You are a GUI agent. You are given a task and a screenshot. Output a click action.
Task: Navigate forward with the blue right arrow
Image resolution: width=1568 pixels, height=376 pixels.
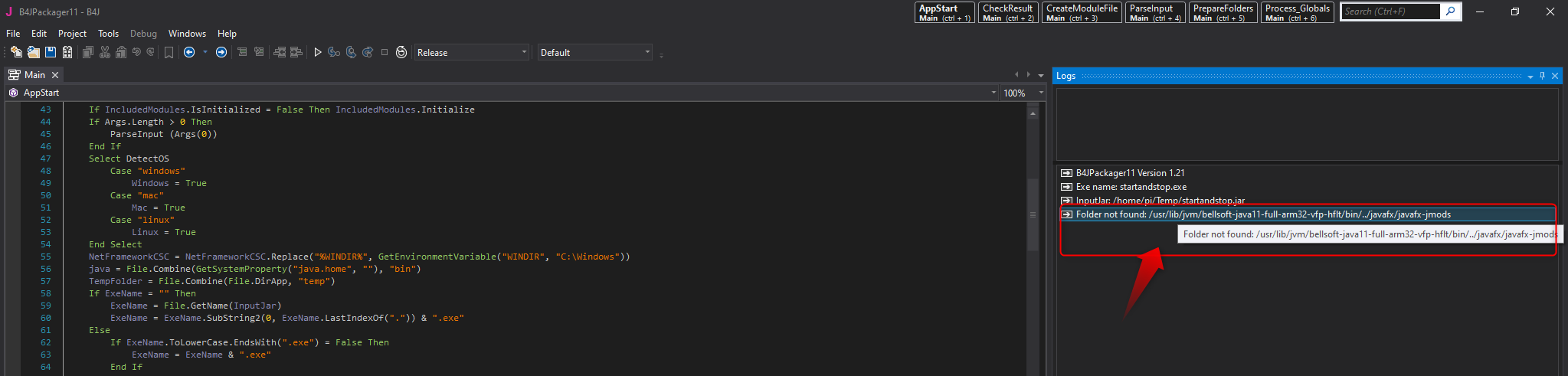click(x=221, y=53)
